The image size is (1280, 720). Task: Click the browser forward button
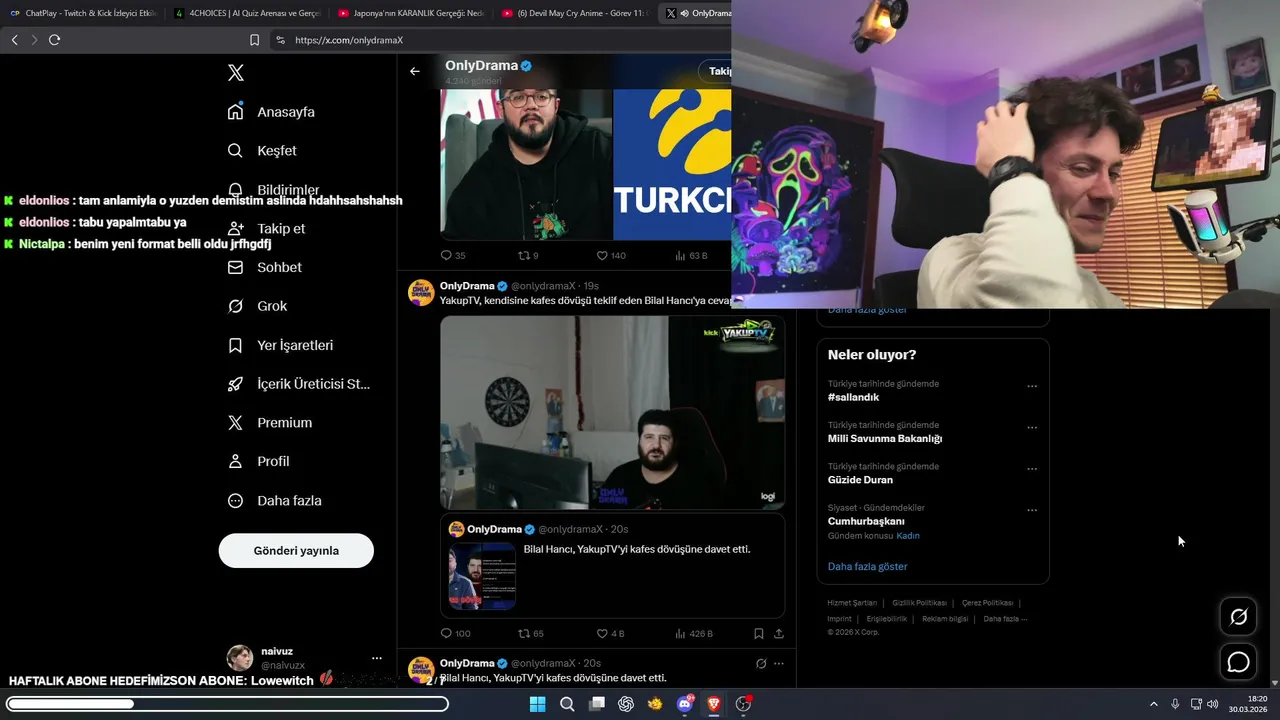34,40
